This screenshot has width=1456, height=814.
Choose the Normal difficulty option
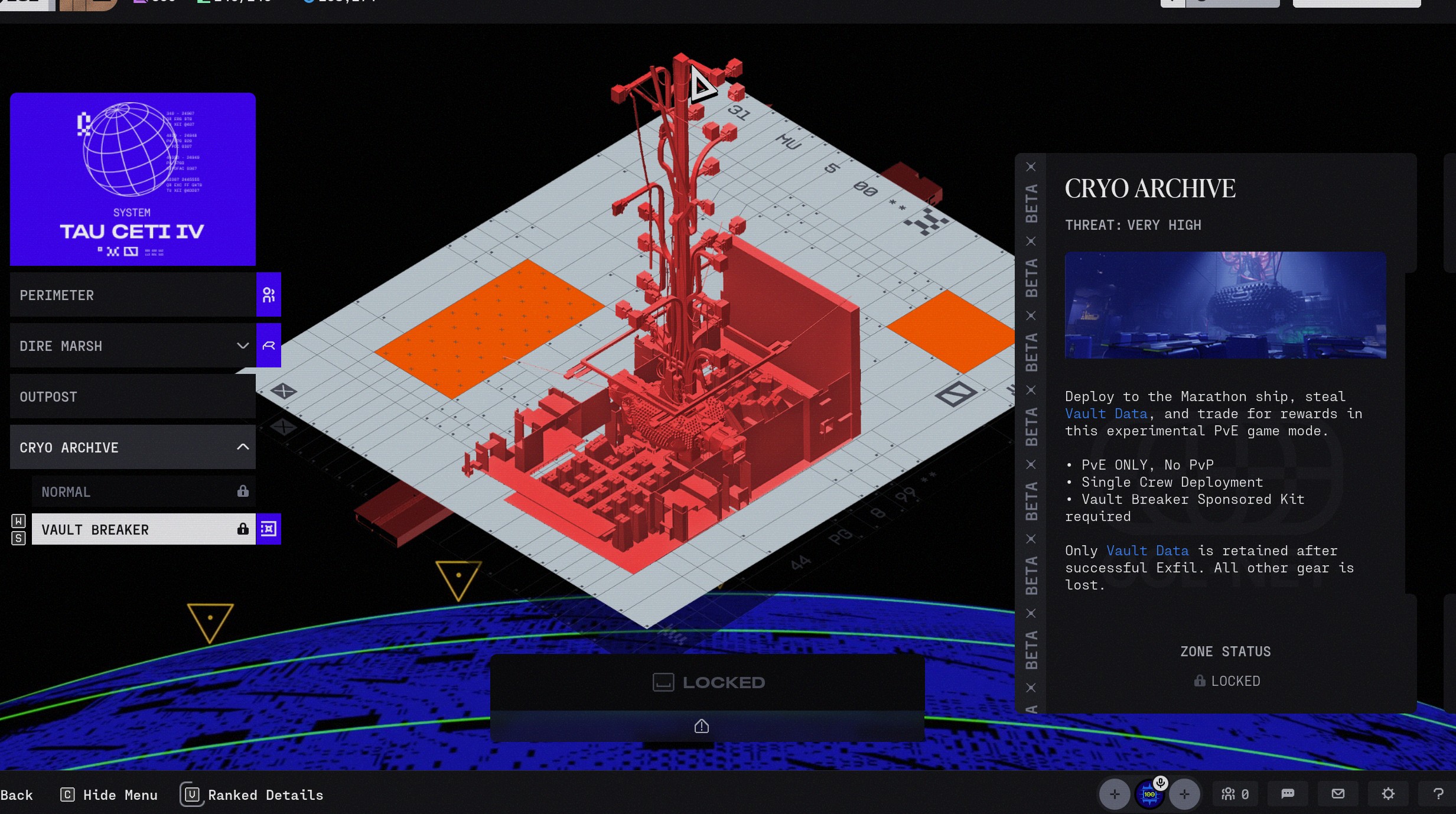tap(144, 491)
